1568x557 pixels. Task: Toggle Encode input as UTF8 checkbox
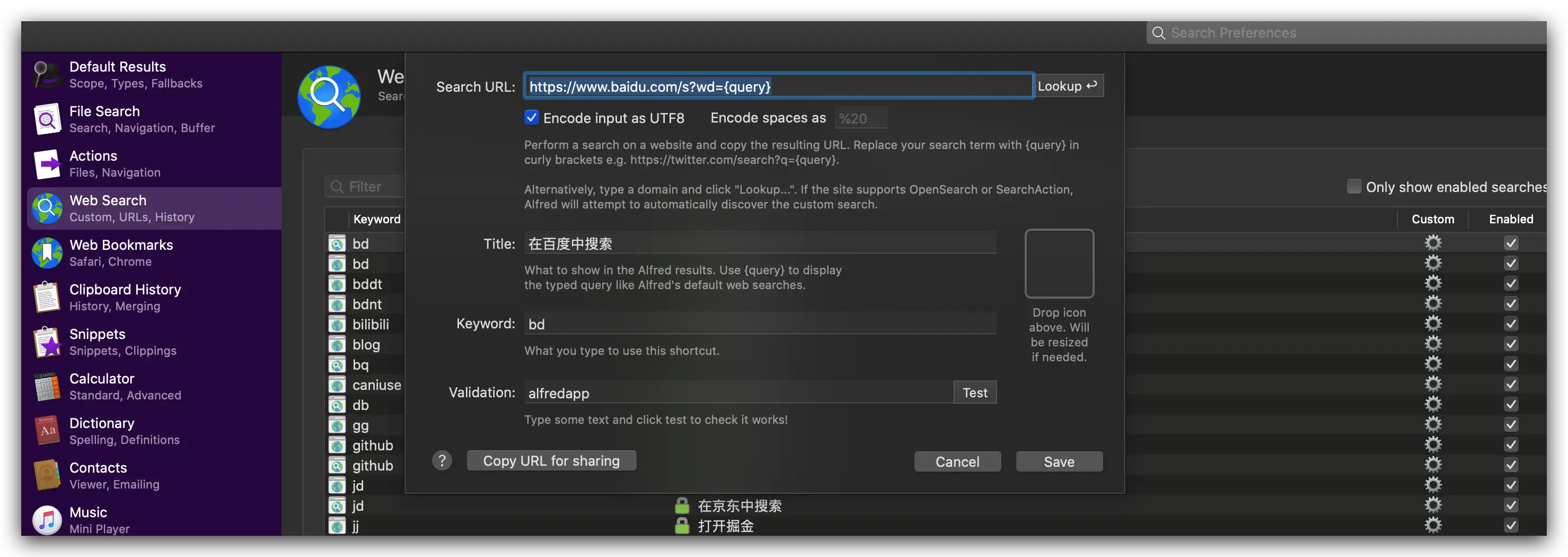[x=531, y=118]
